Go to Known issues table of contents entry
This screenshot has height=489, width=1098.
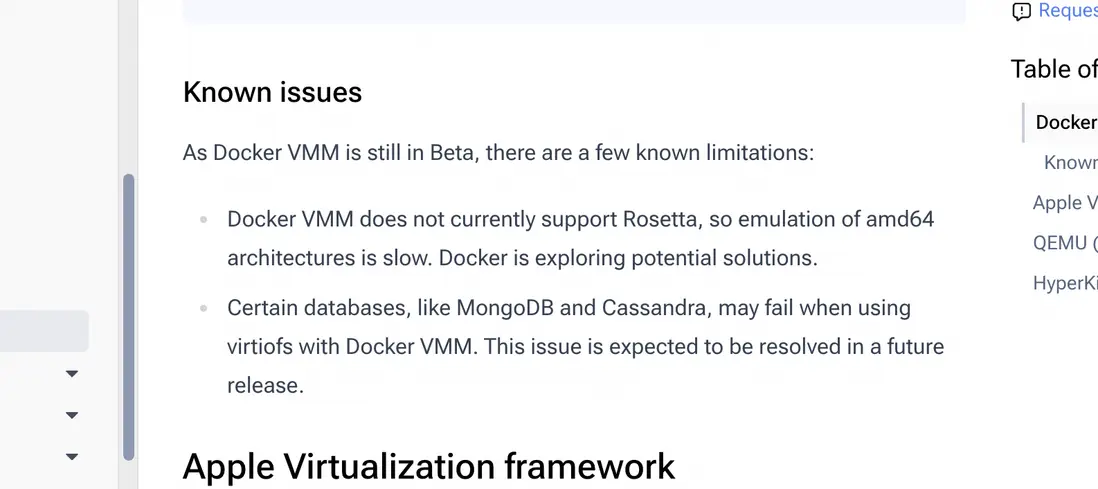point(1070,163)
